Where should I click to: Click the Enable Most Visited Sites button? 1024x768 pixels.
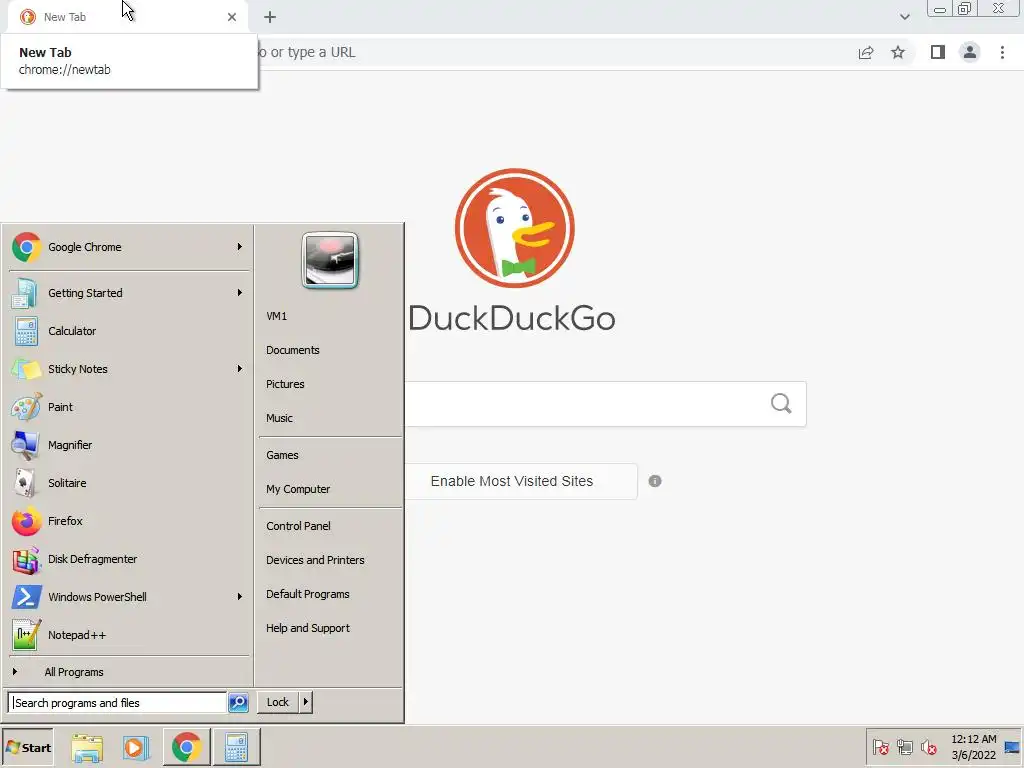(520, 481)
